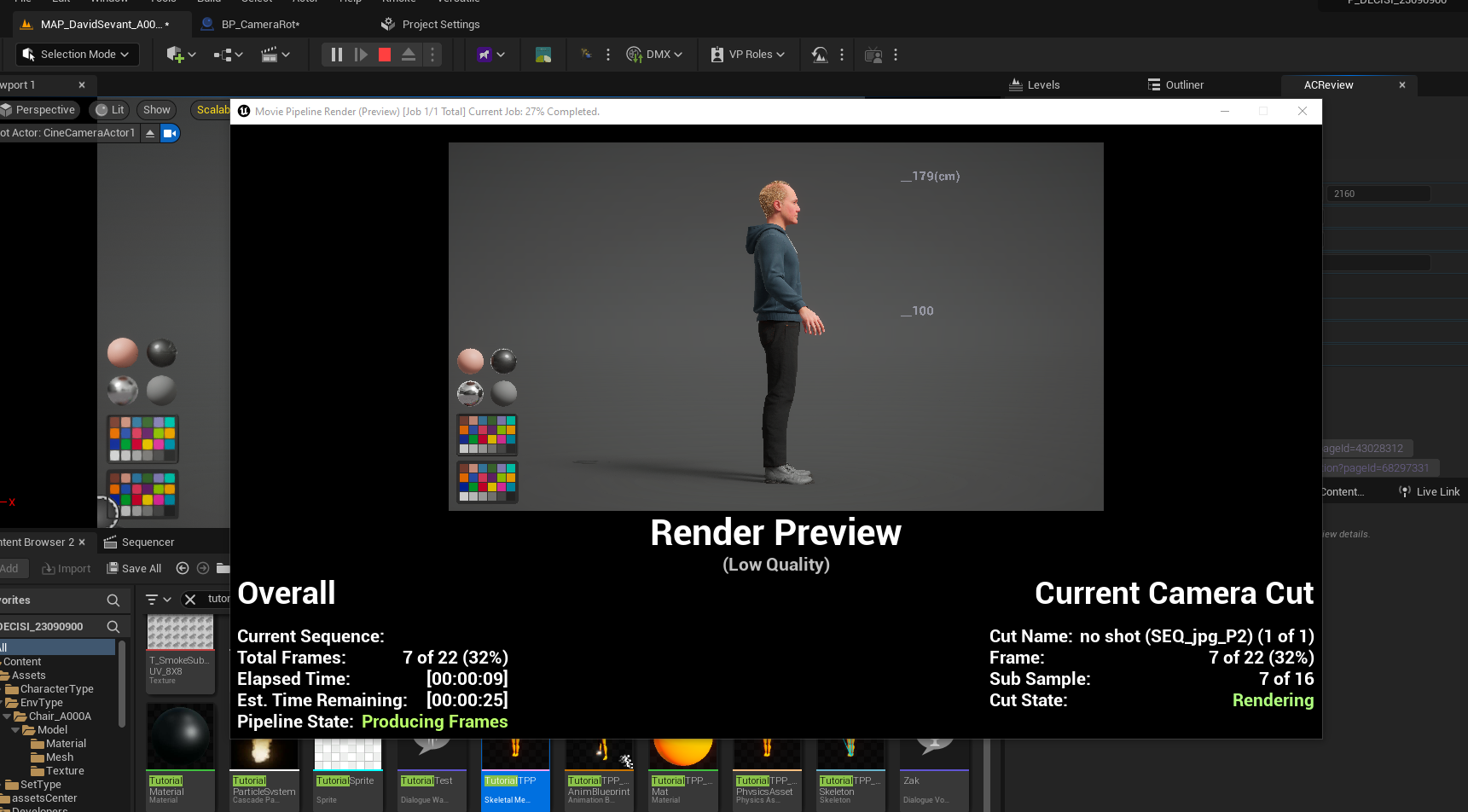Click Save All in content browser

click(x=134, y=569)
